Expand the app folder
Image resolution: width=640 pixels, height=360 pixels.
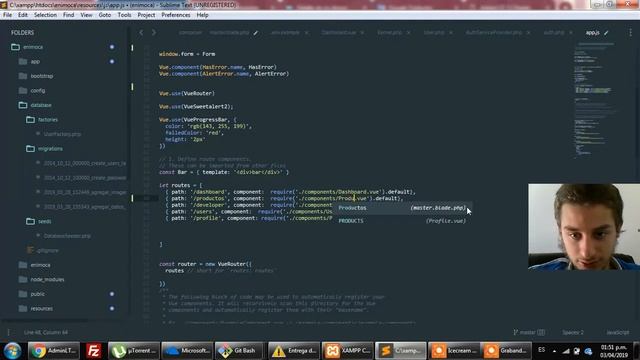(x=23, y=62)
